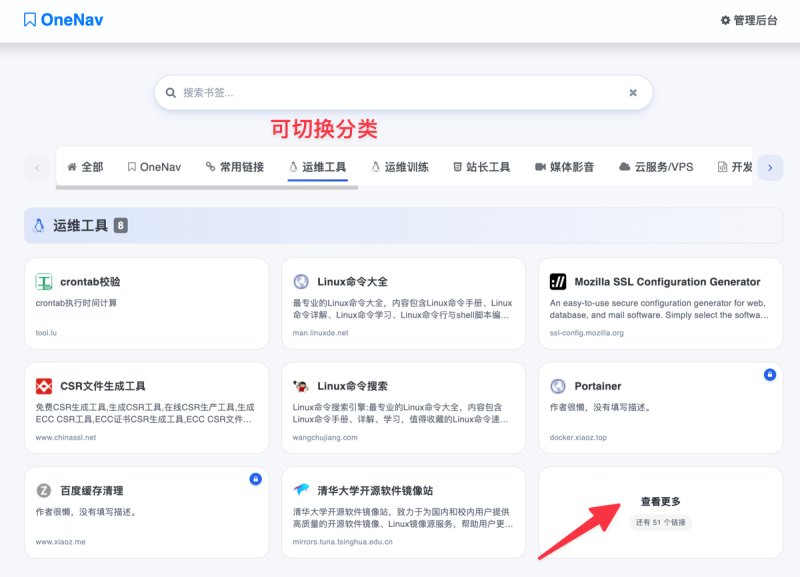
Task: Click the avatar icon of Linux命令搜索
Action: coord(301,386)
